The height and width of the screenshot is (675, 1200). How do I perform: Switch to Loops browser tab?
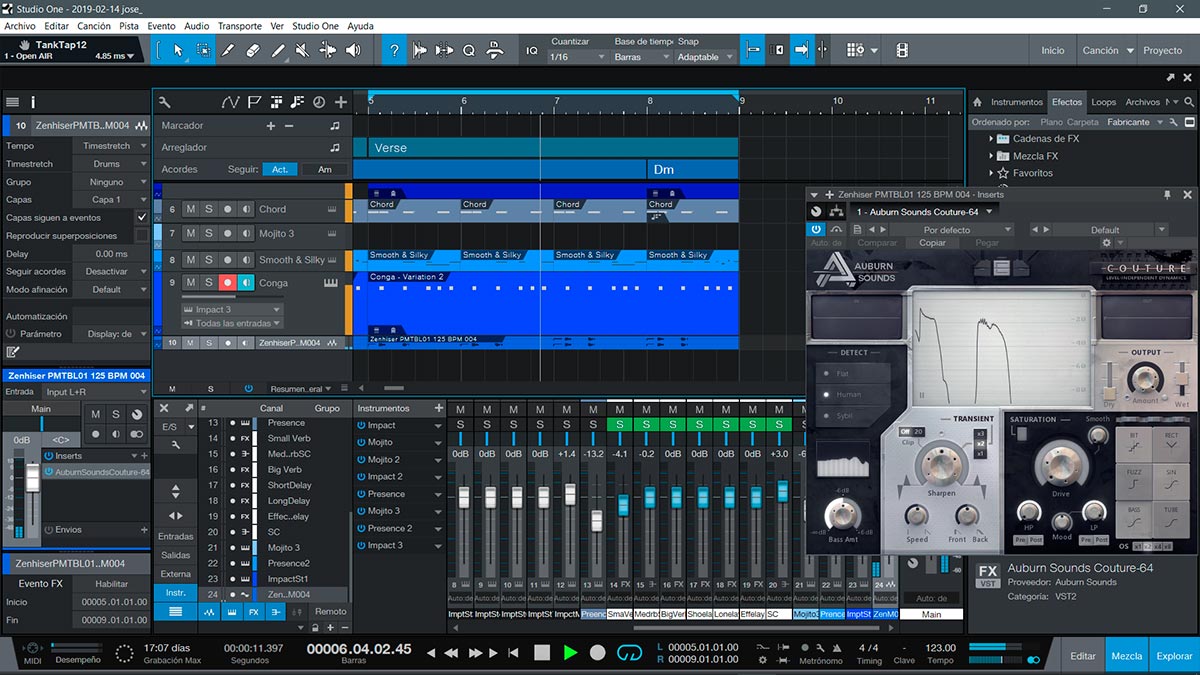[x=1104, y=102]
